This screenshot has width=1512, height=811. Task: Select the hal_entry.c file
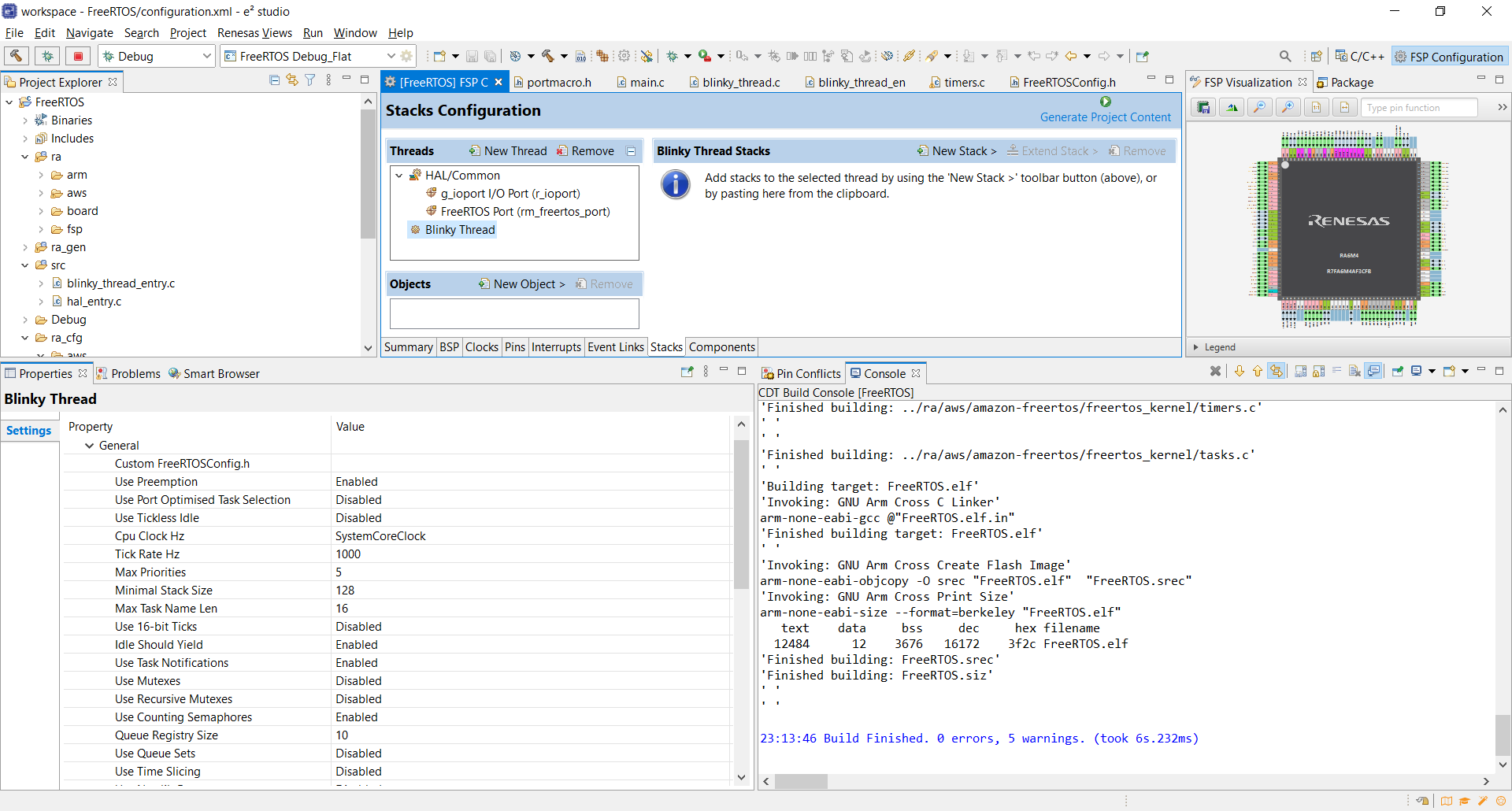tap(94, 302)
